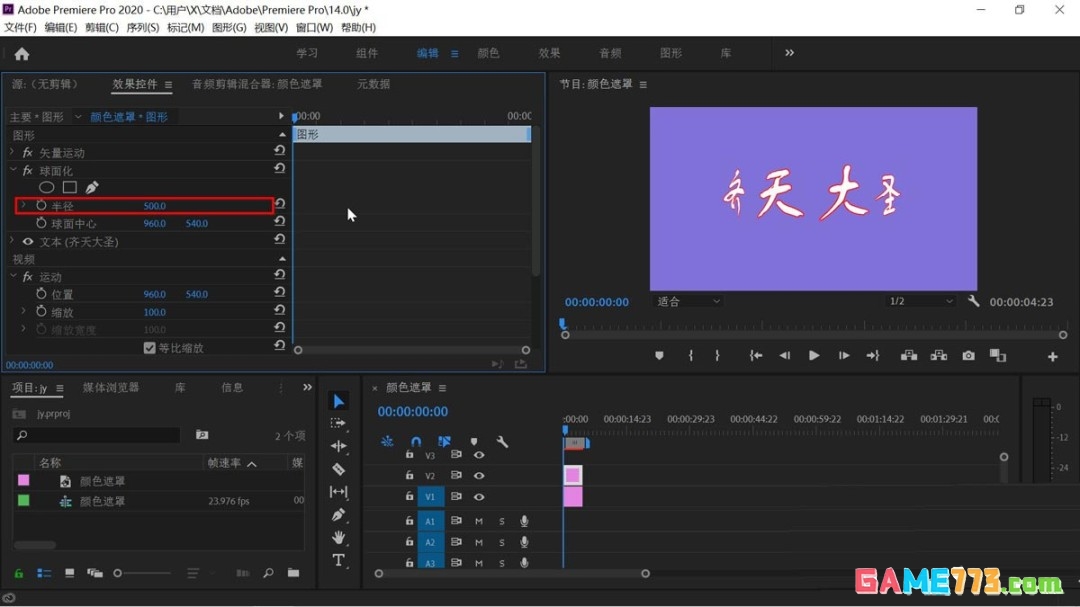Select the Hand tool
1080x607 pixels.
[x=338, y=538]
